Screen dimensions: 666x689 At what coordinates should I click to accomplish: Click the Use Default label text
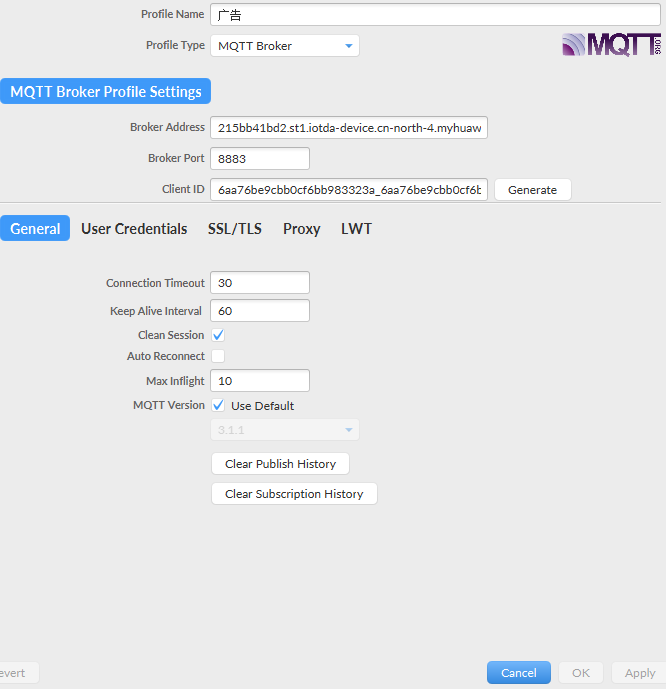[262, 406]
